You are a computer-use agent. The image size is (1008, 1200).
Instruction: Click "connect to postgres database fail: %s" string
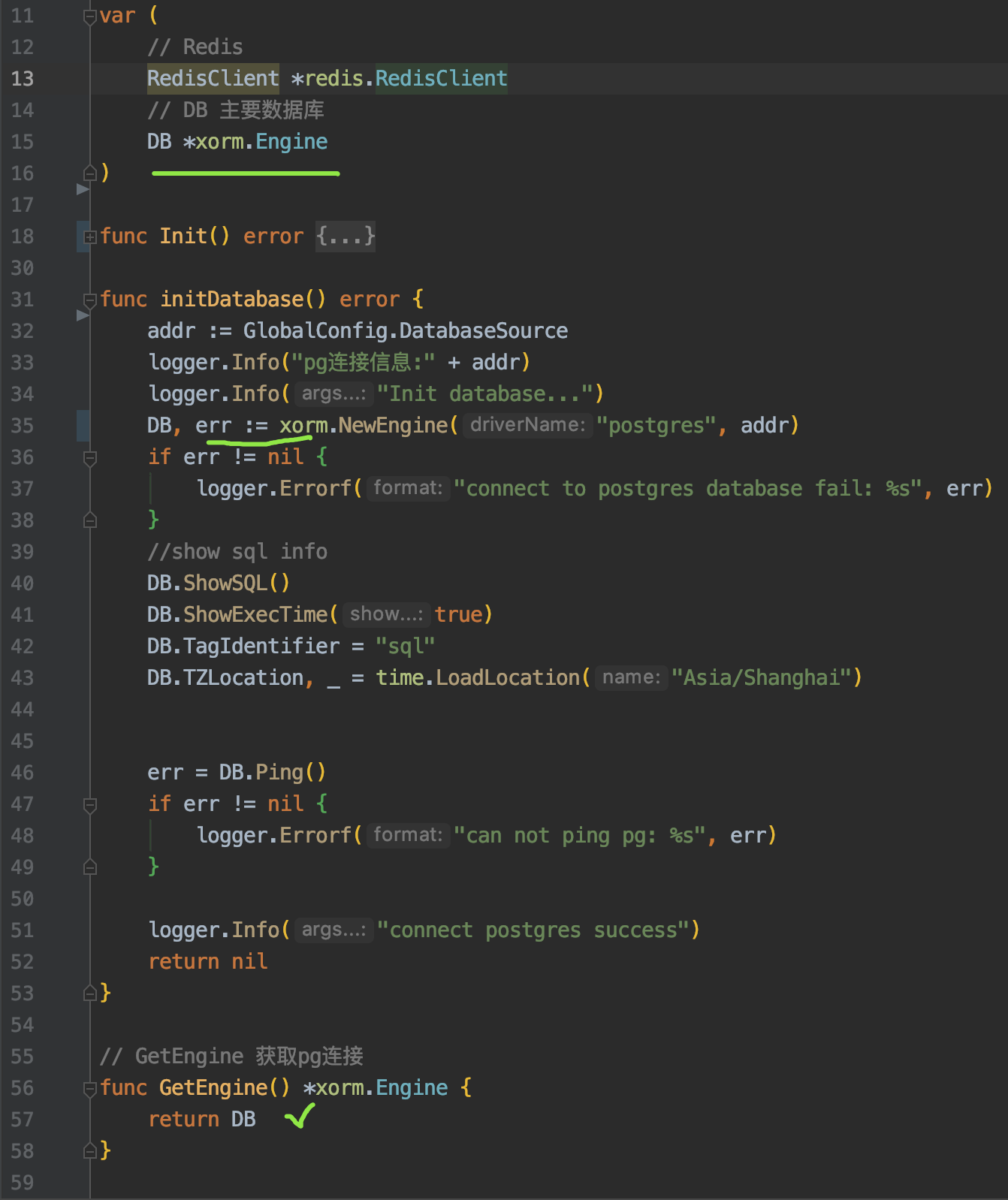click(687, 489)
